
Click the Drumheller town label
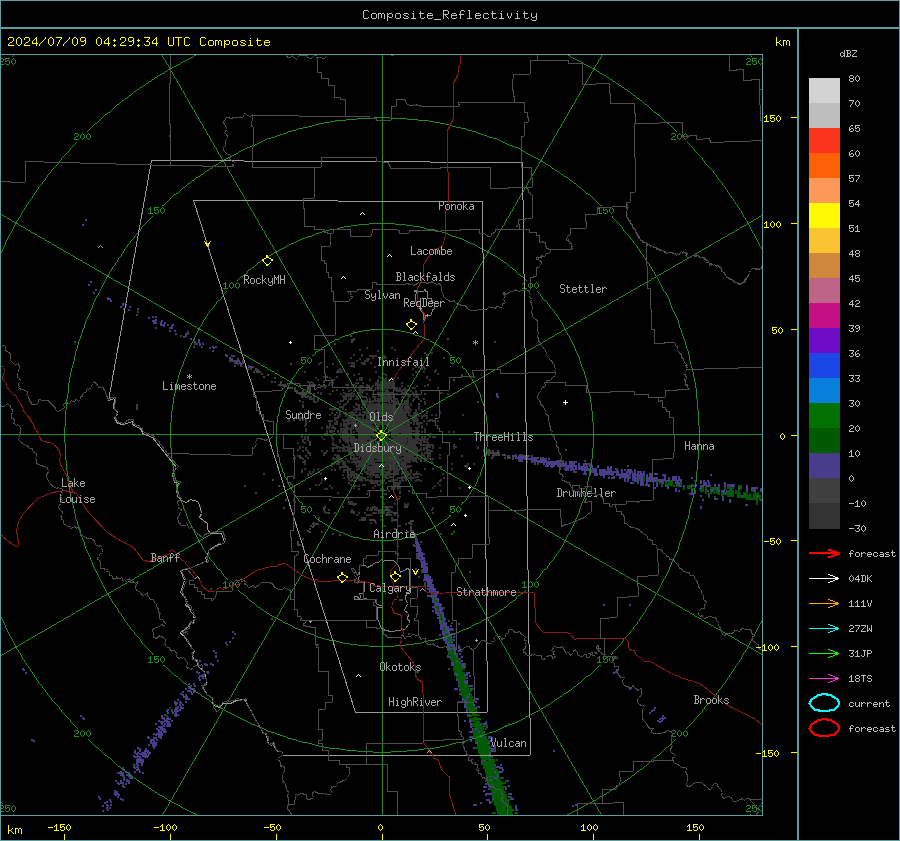coord(586,493)
